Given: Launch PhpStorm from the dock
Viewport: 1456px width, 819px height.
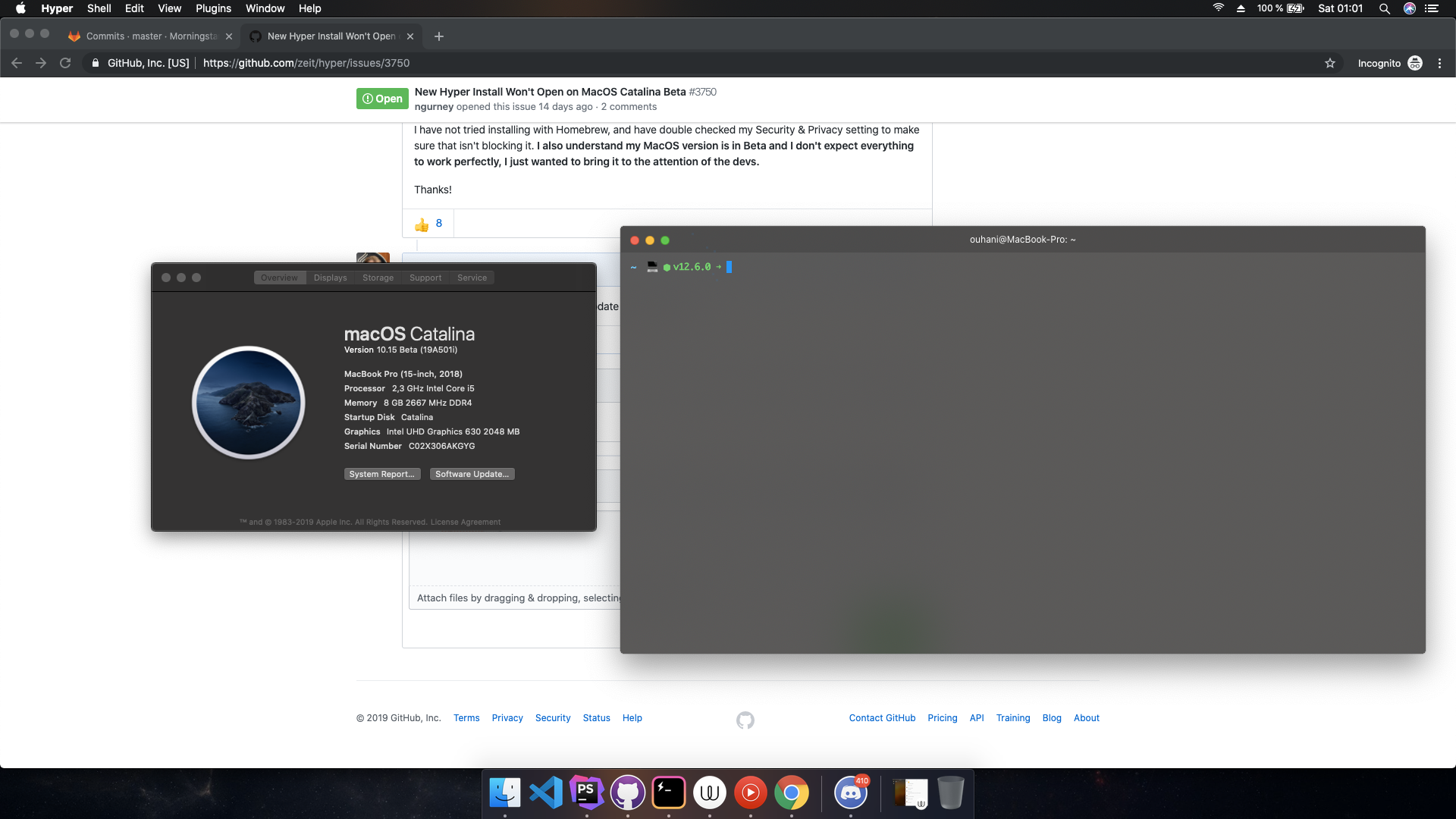Looking at the screenshot, I should (586, 793).
